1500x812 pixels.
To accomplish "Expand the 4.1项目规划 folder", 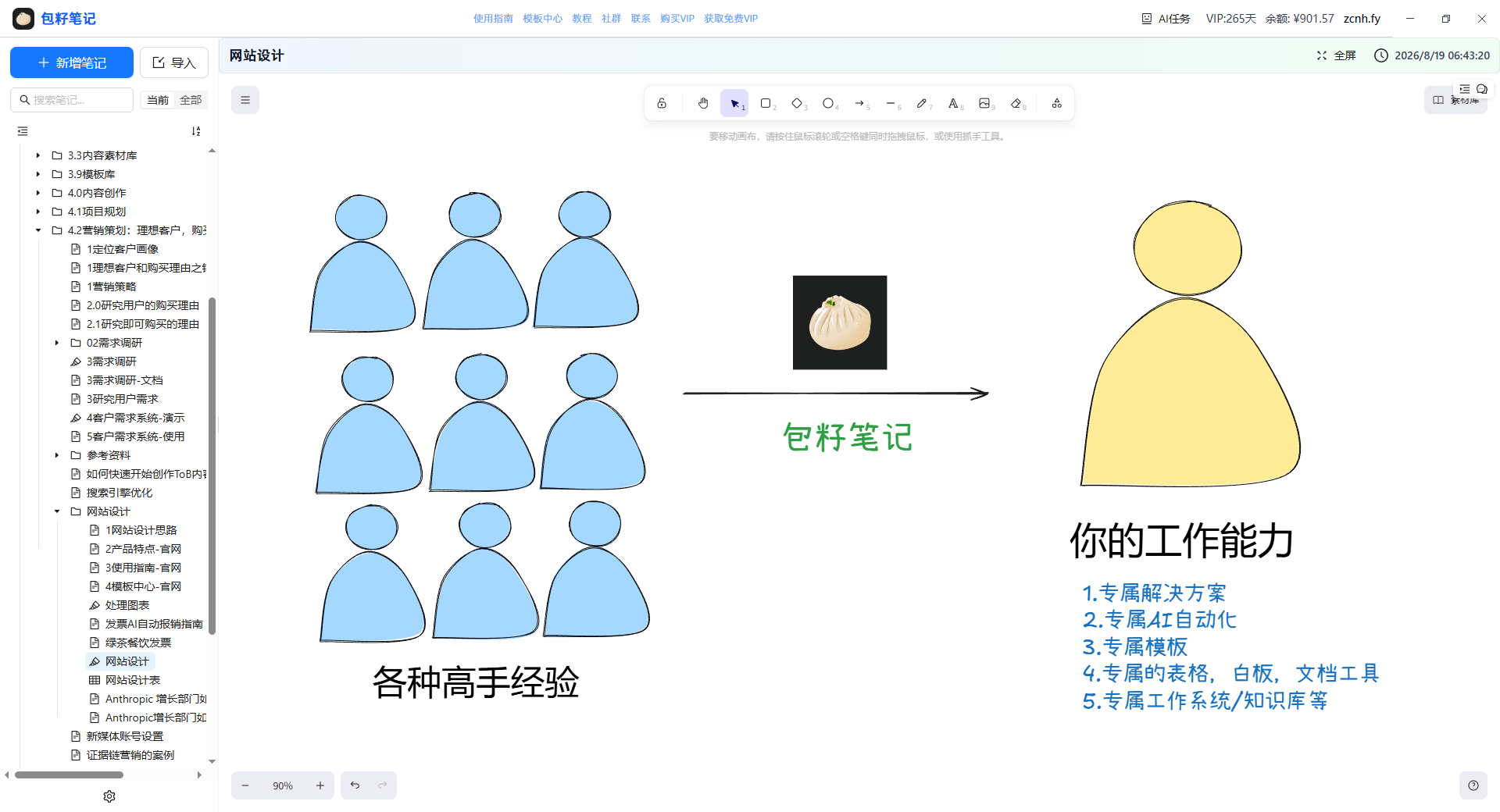I will [x=37, y=212].
